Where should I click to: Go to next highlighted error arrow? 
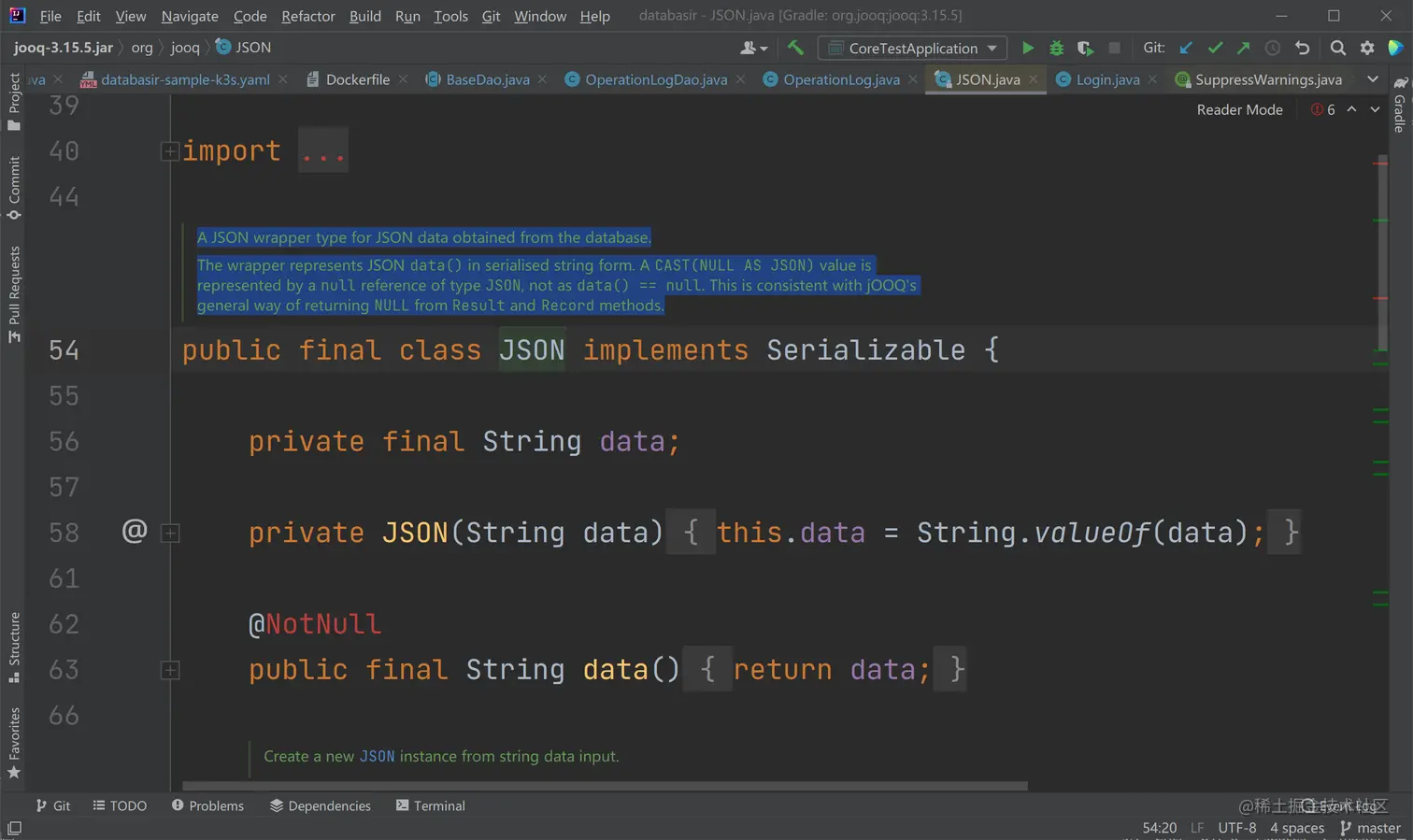click(1375, 109)
